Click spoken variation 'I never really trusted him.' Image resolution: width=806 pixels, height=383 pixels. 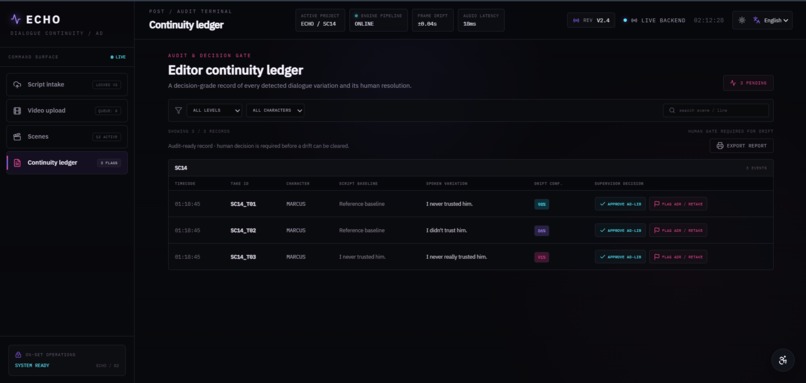point(456,257)
